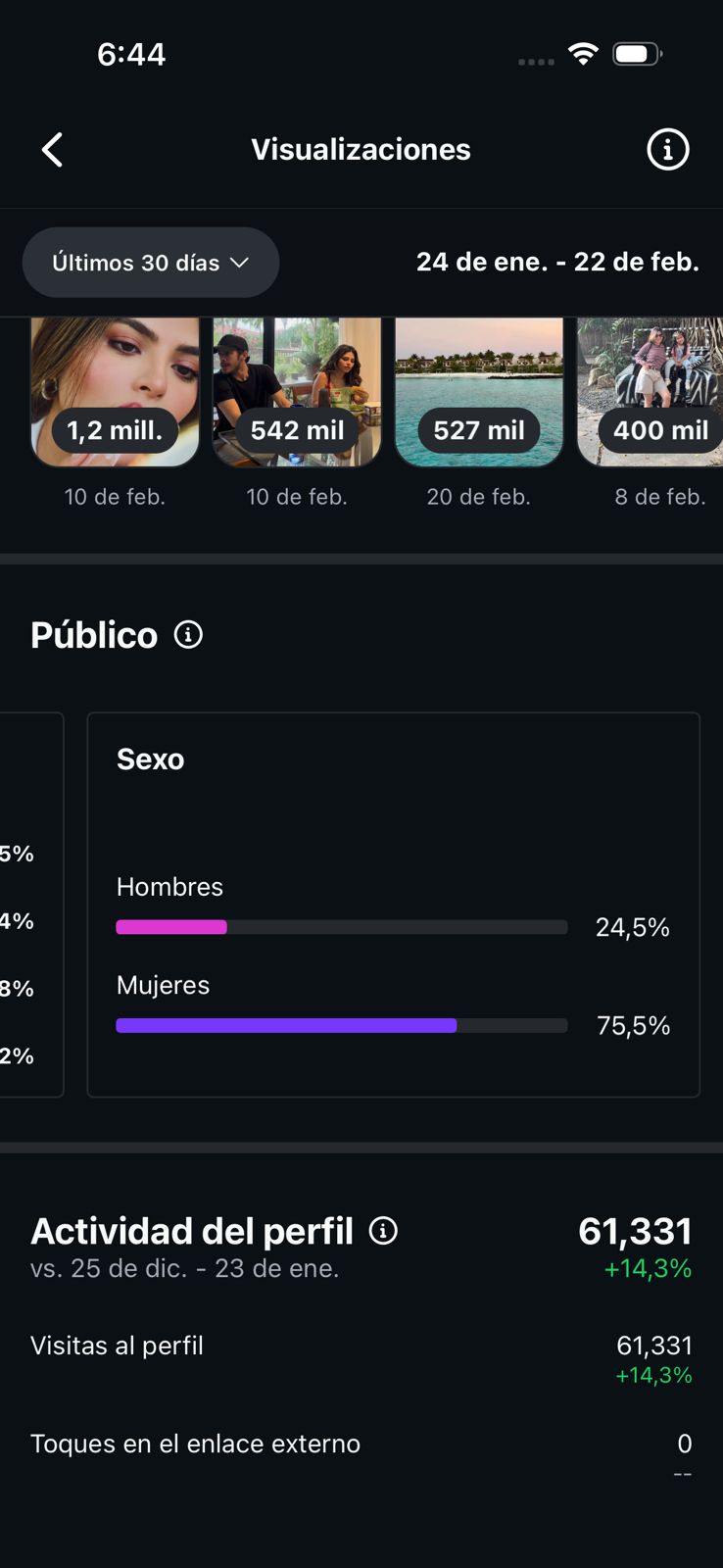The height and width of the screenshot is (1568, 723).
Task: Open the Visualizaciones info icon
Action: (668, 150)
